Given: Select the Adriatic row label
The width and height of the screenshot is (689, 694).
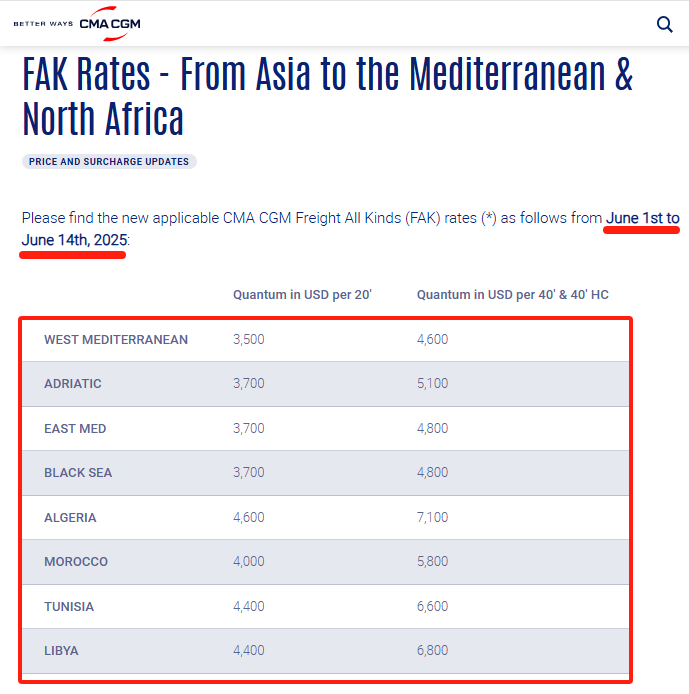Looking at the screenshot, I should pos(73,384).
